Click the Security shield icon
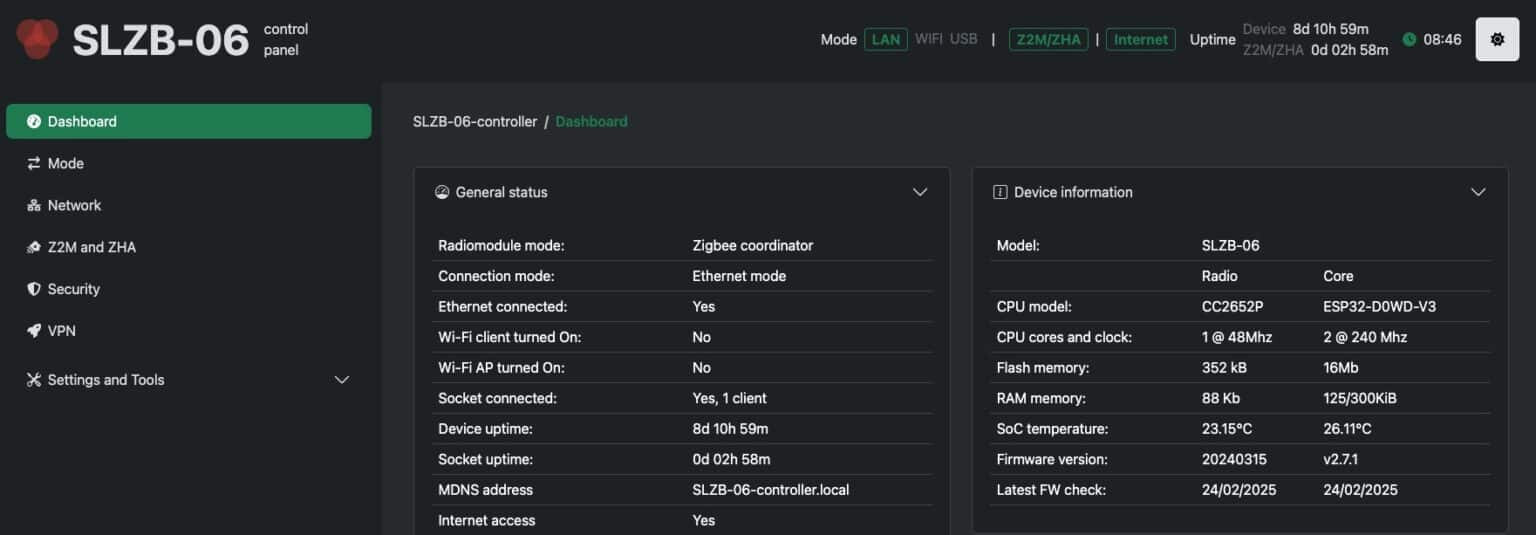Viewport: 1536px width, 535px height. tap(34, 289)
